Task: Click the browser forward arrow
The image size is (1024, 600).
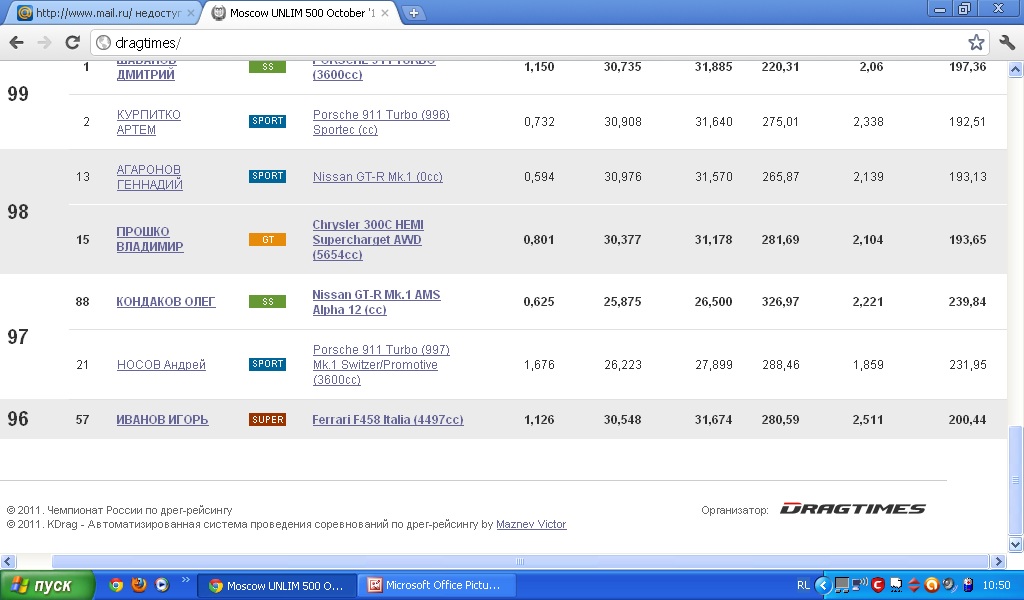Action: [44, 43]
